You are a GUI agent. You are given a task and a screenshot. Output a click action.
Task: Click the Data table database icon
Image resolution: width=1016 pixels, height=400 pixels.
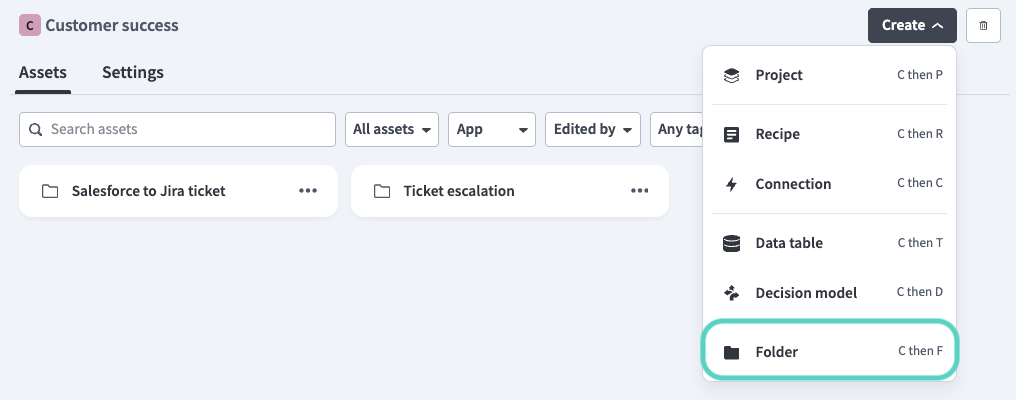coord(731,243)
